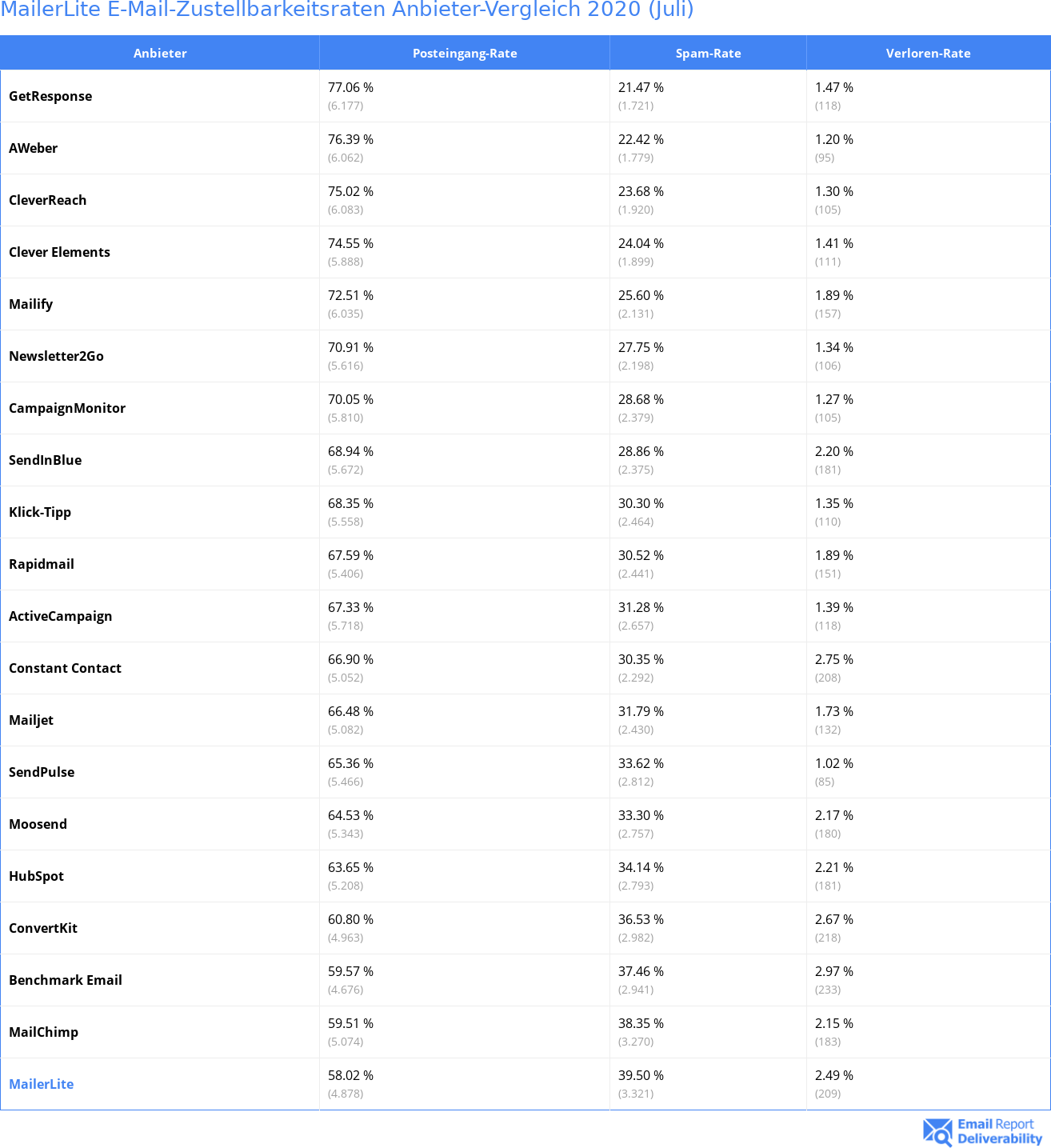Sort by the Verloren-Rate column header
The image size is (1051, 1148).
tap(929, 53)
